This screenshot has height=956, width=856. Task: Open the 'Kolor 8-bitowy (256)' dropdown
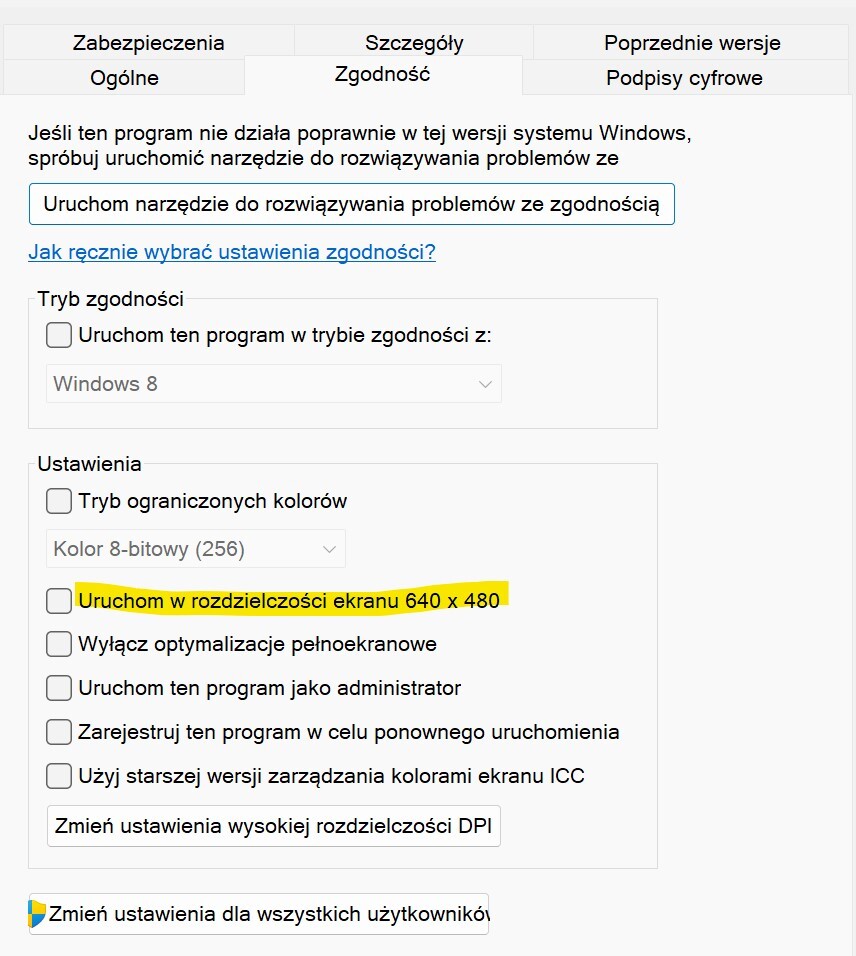click(196, 549)
